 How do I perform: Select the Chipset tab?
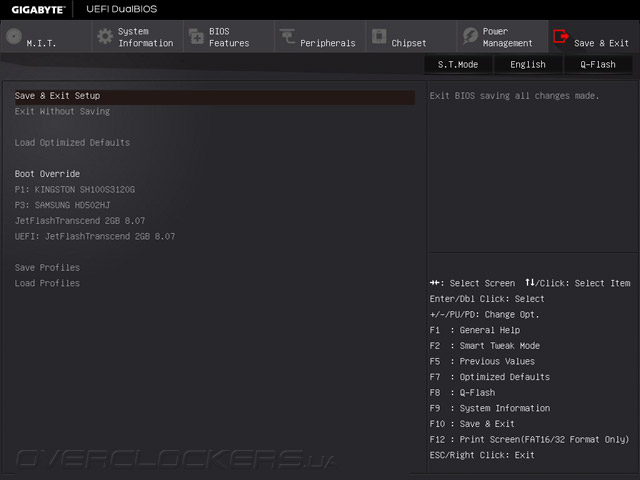click(x=411, y=36)
